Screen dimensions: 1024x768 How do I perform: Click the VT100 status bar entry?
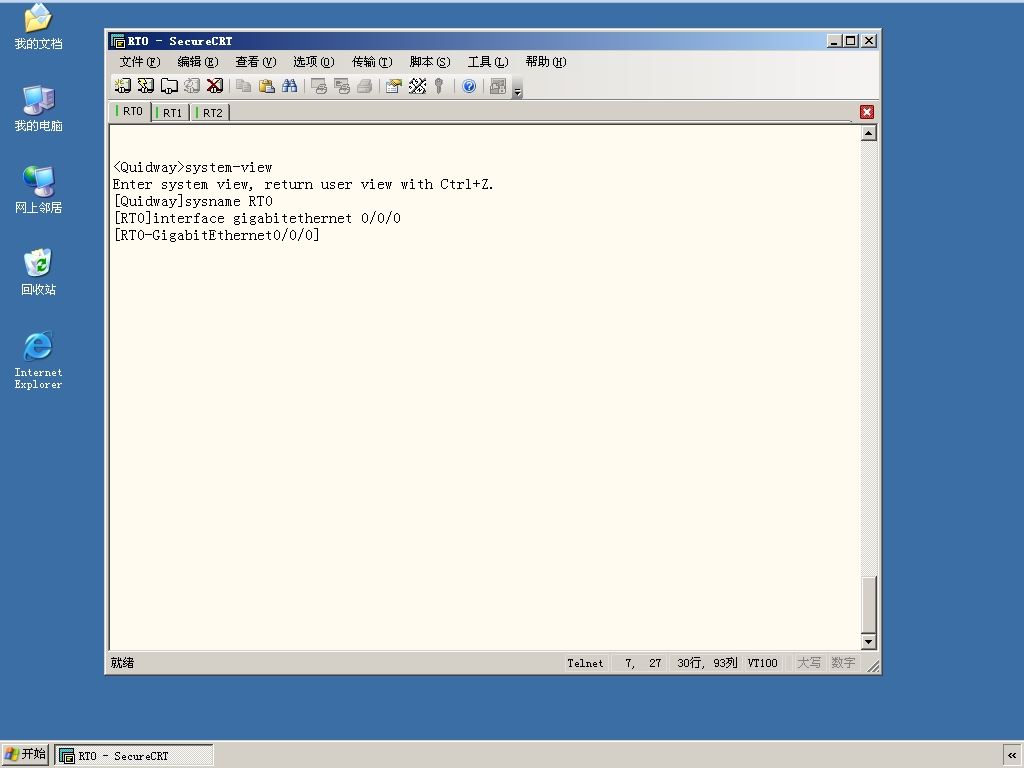point(762,663)
